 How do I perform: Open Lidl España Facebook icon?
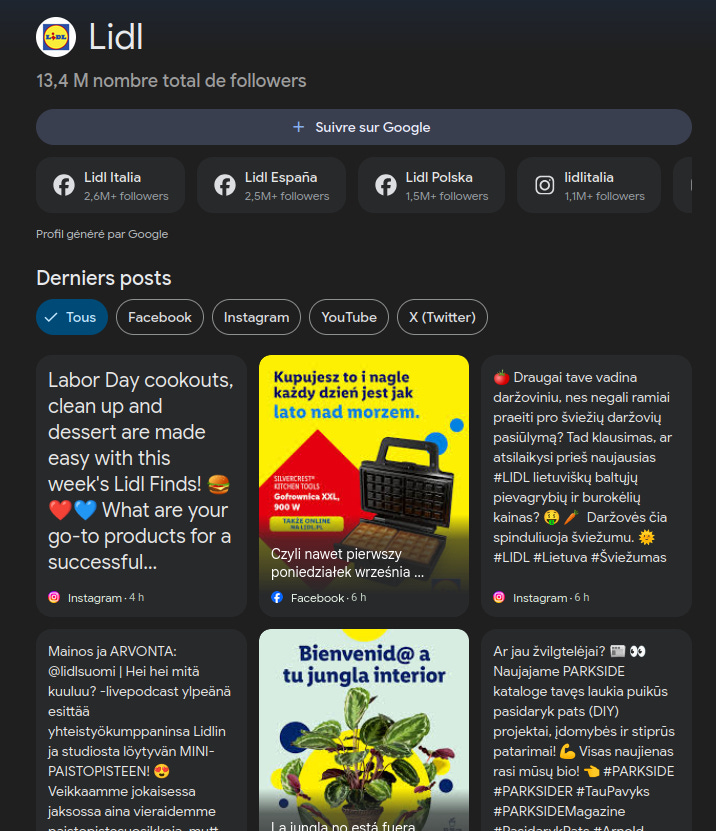pyautogui.click(x=225, y=185)
